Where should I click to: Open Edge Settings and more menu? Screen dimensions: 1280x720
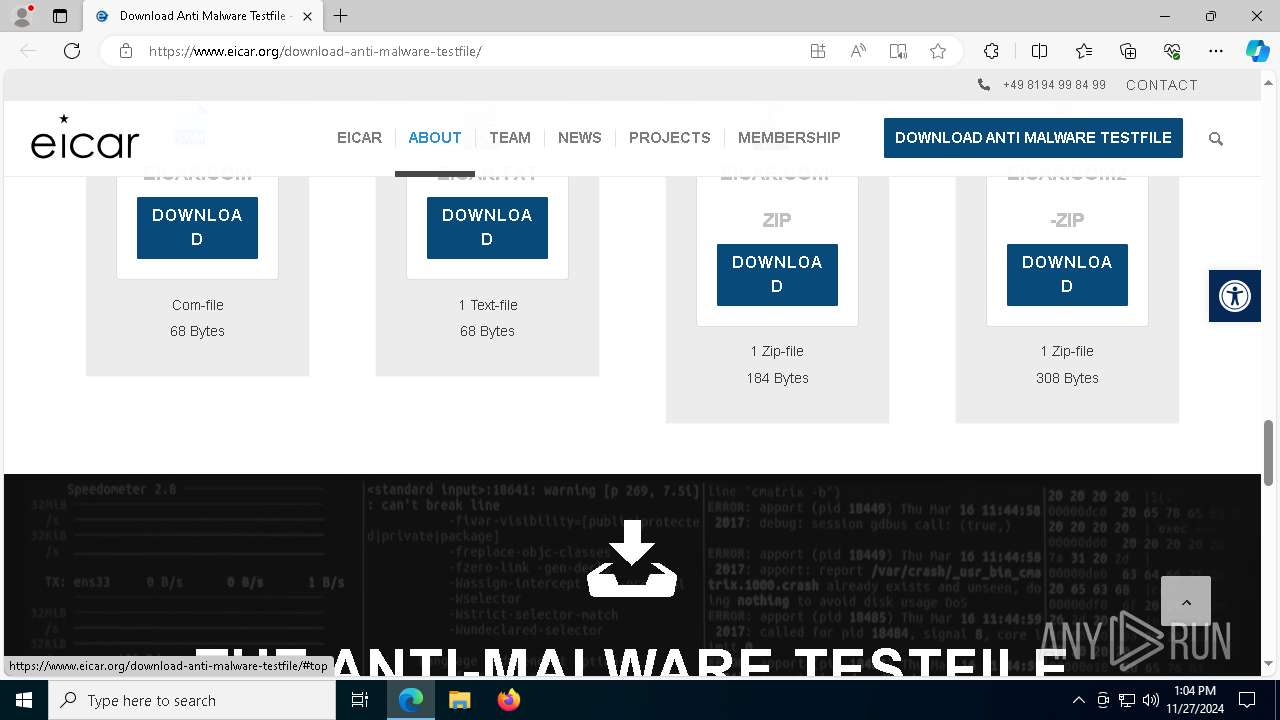coord(1216,51)
